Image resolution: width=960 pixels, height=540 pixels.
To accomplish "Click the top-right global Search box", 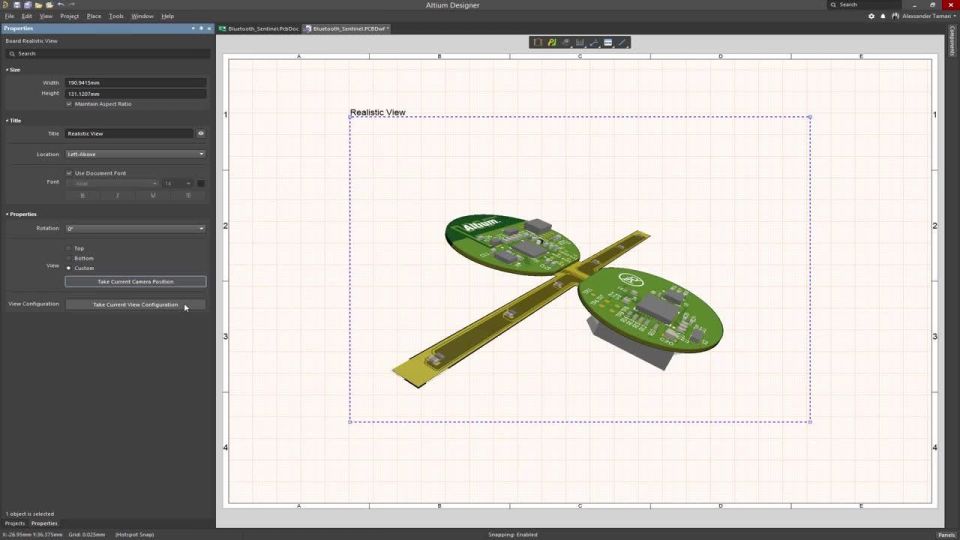I will click(864, 5).
